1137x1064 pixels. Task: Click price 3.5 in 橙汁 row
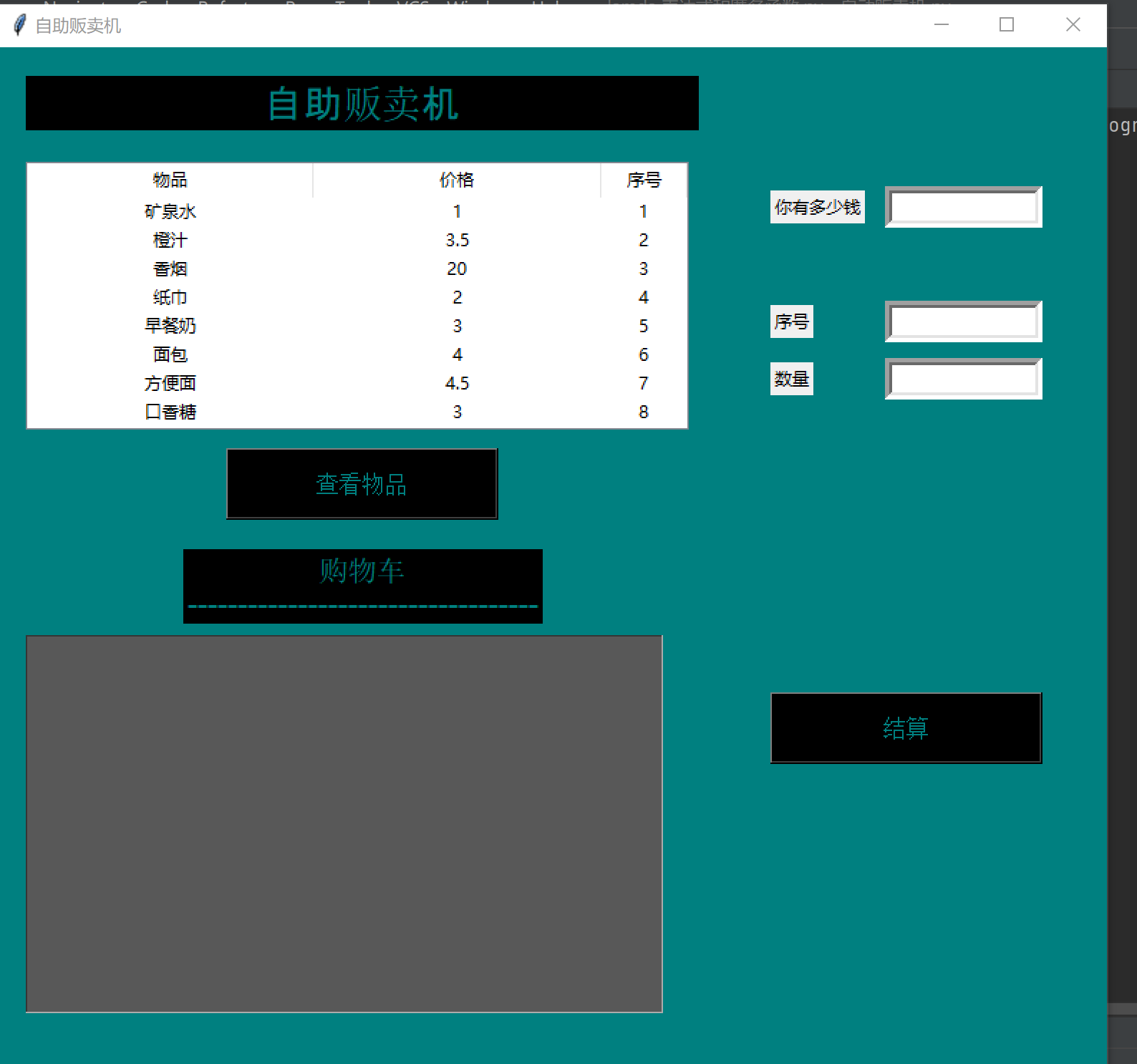457,240
